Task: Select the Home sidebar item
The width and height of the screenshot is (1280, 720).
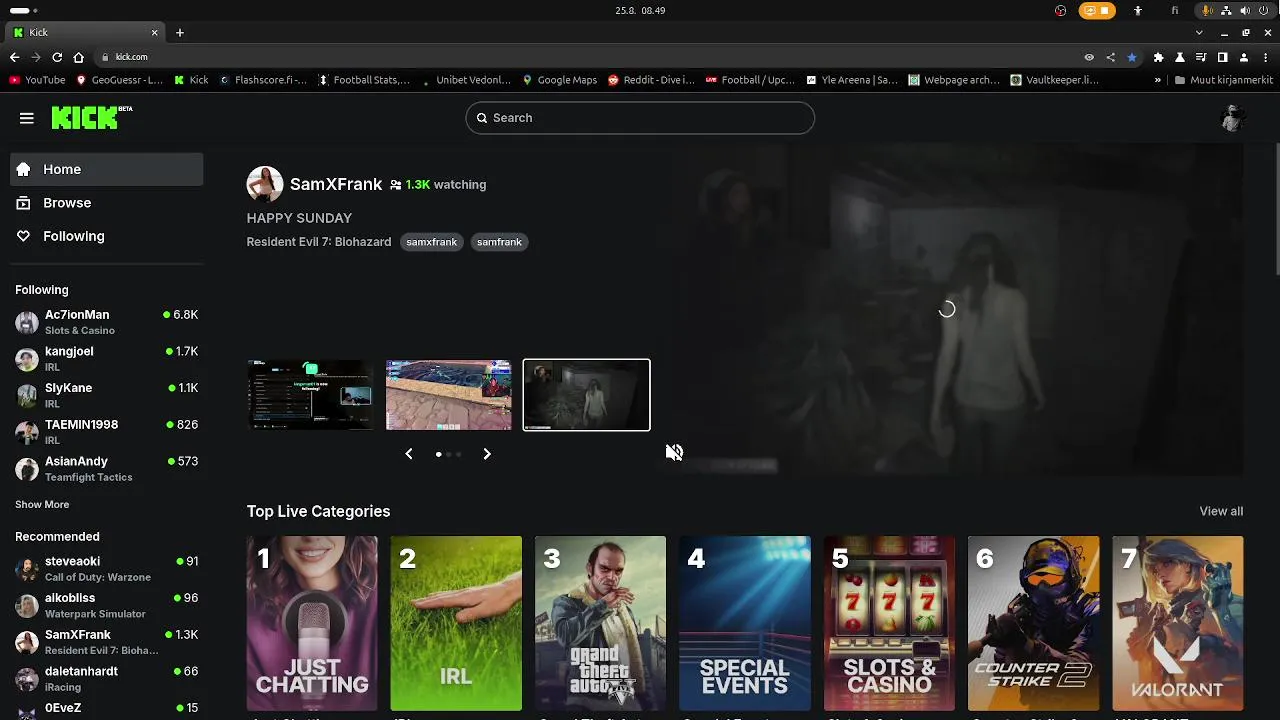Action: (106, 169)
